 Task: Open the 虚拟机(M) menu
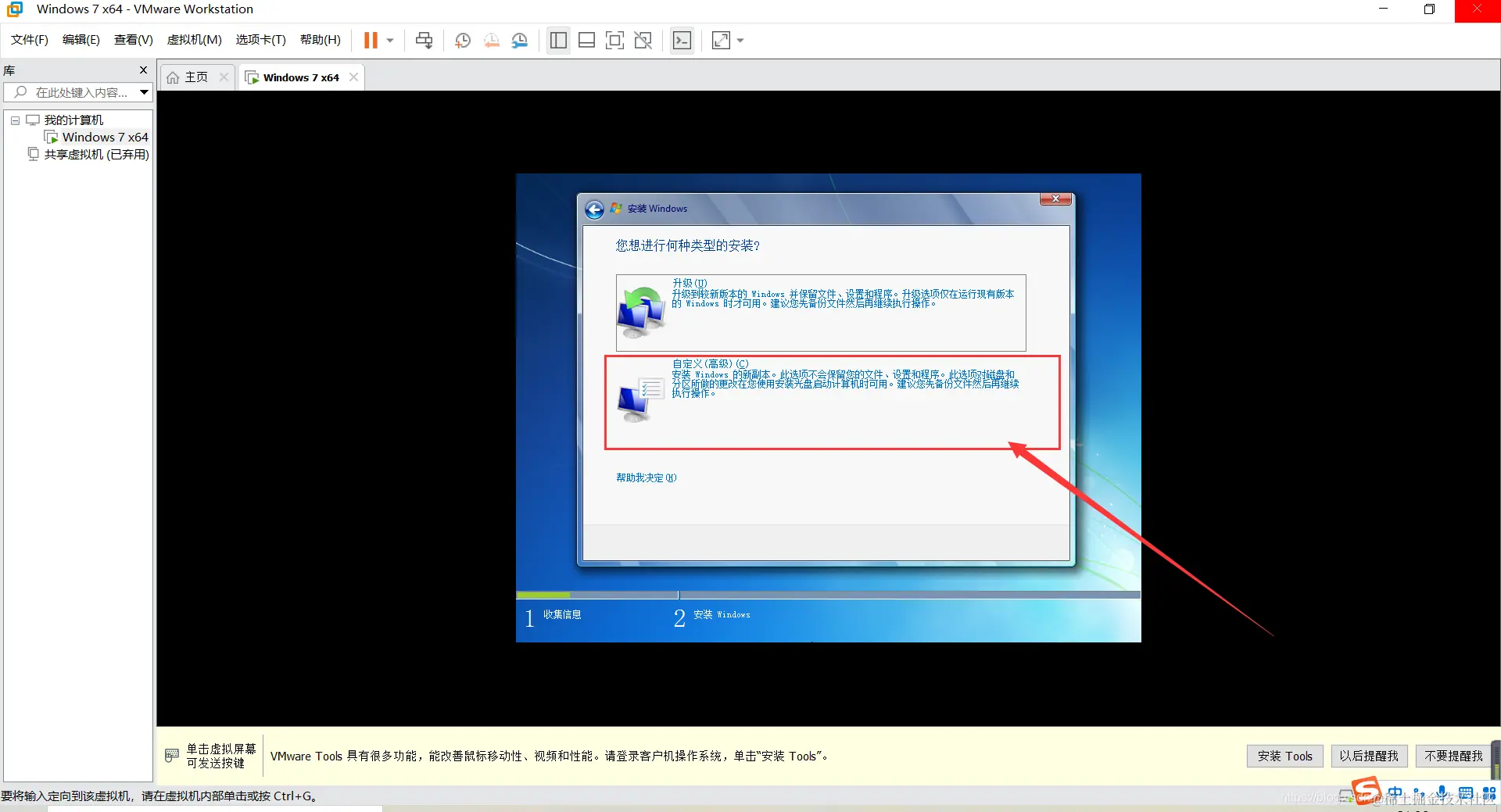195,40
